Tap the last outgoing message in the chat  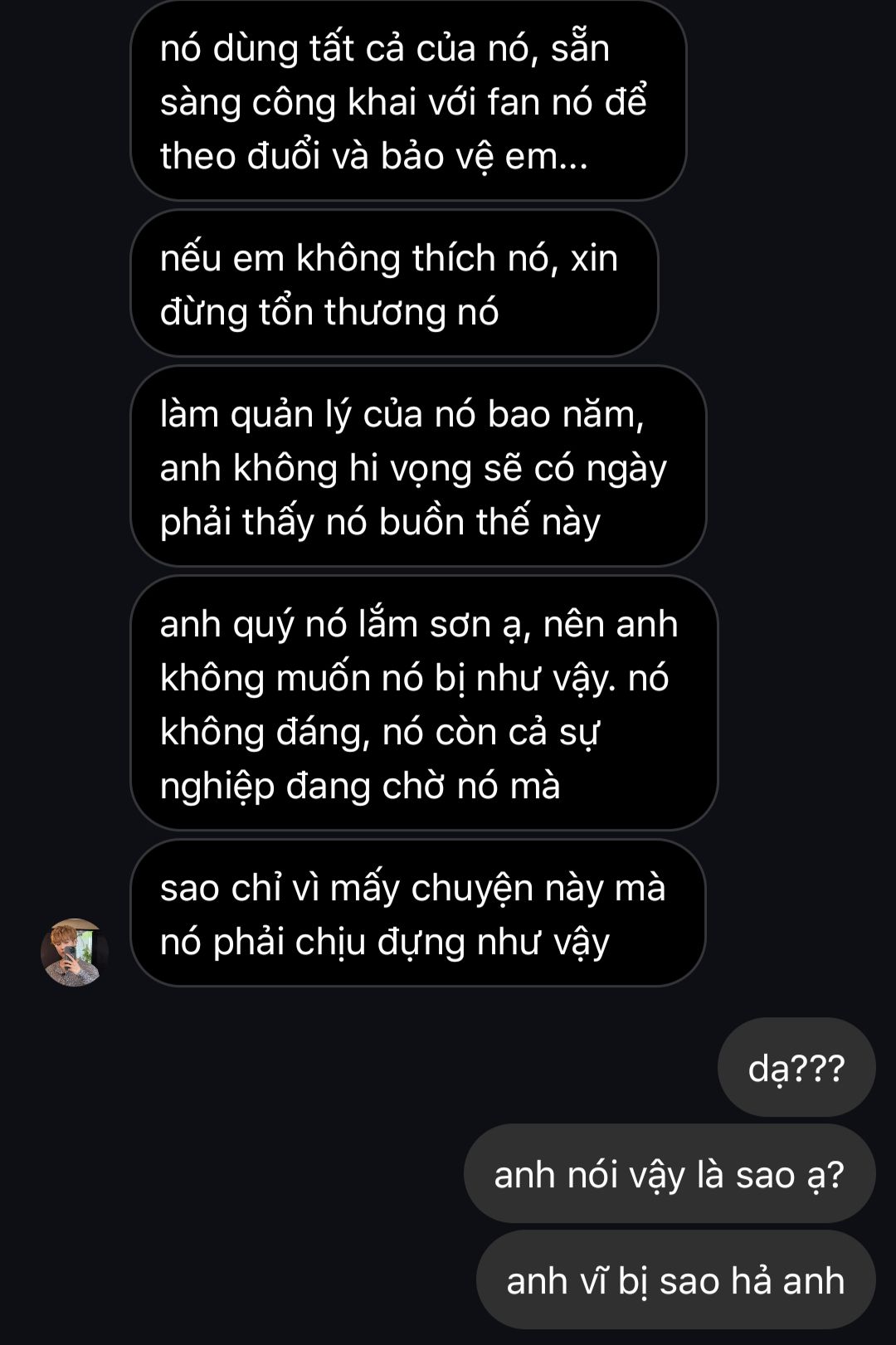click(676, 1280)
